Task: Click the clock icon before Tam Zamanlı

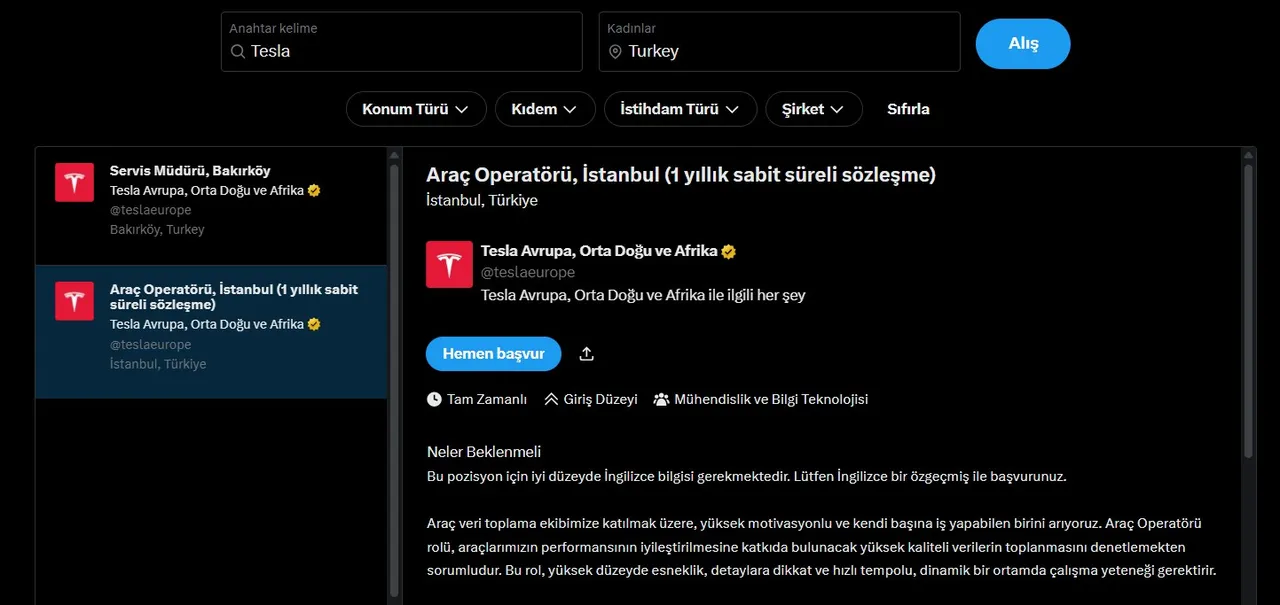Action: (x=433, y=398)
